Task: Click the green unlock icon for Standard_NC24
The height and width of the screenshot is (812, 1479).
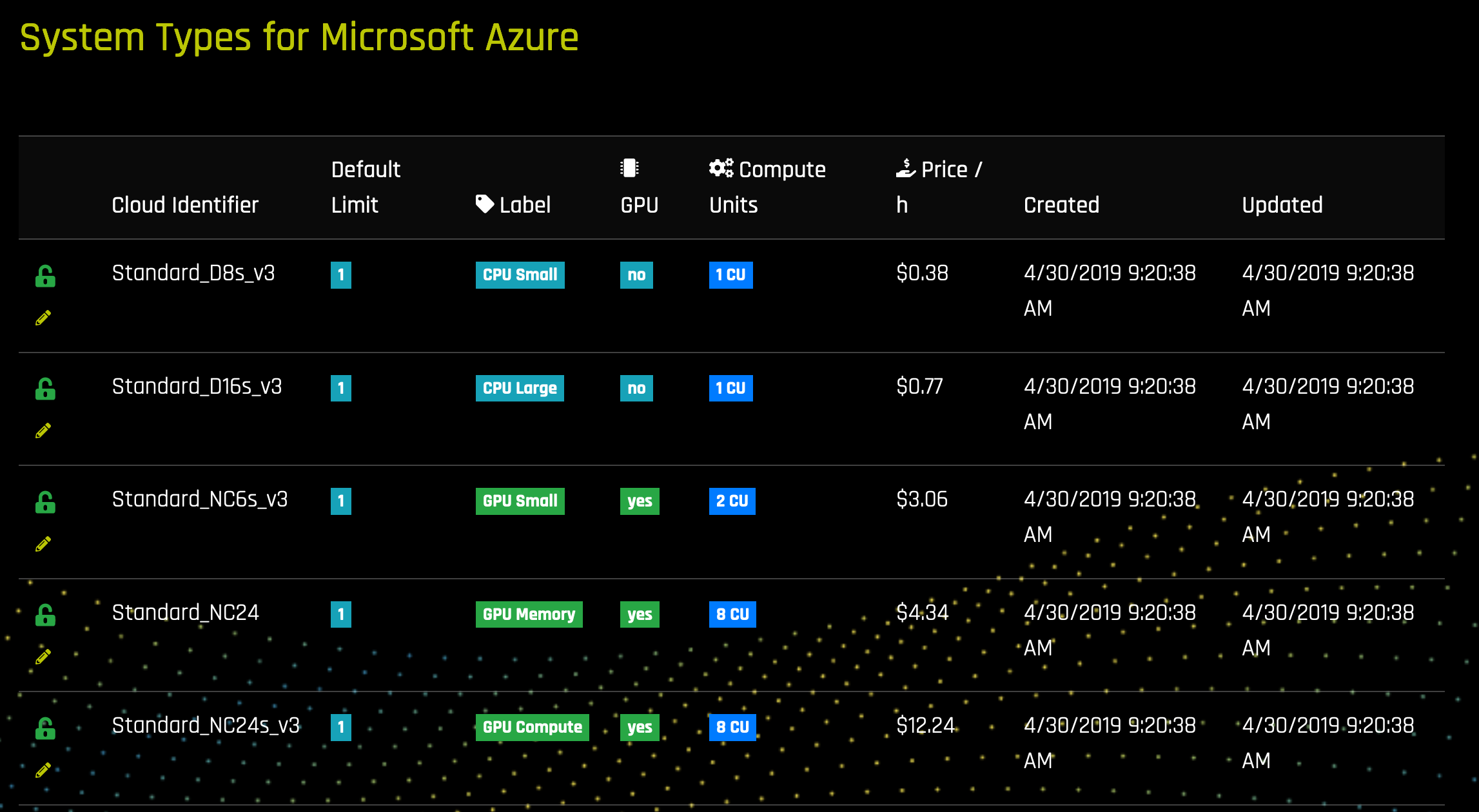Action: pos(45,615)
